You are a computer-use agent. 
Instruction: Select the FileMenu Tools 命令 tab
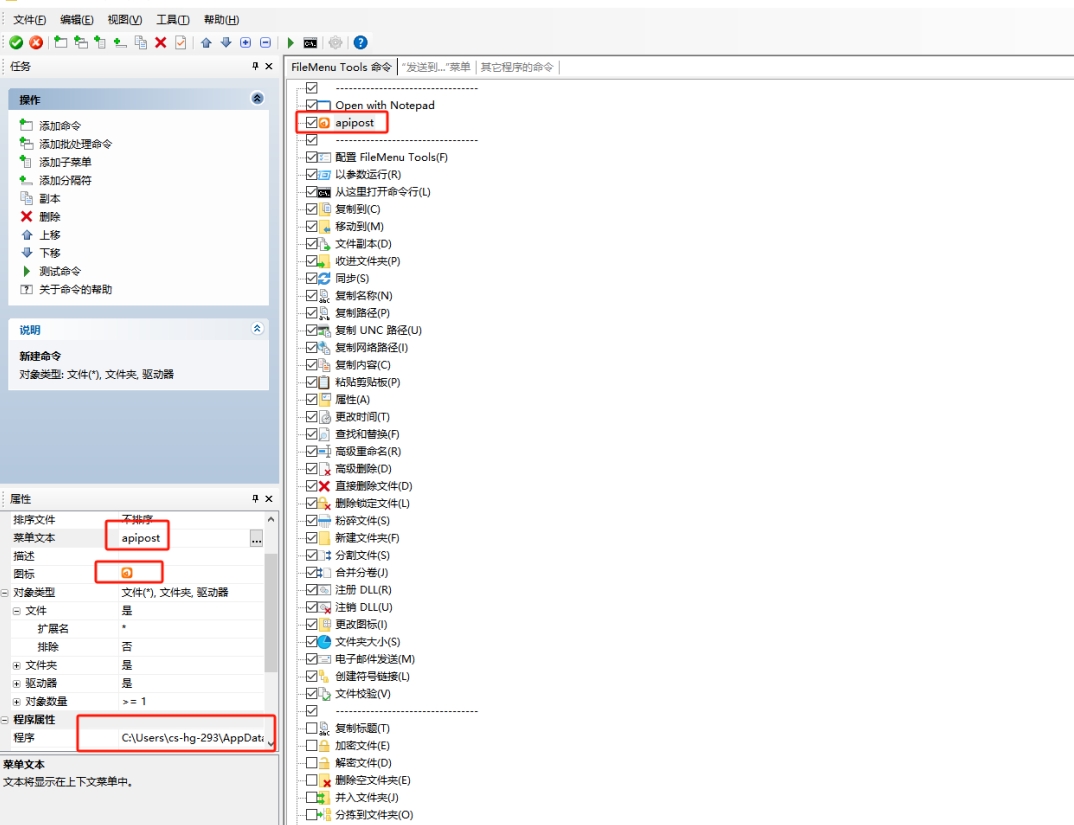[341, 66]
